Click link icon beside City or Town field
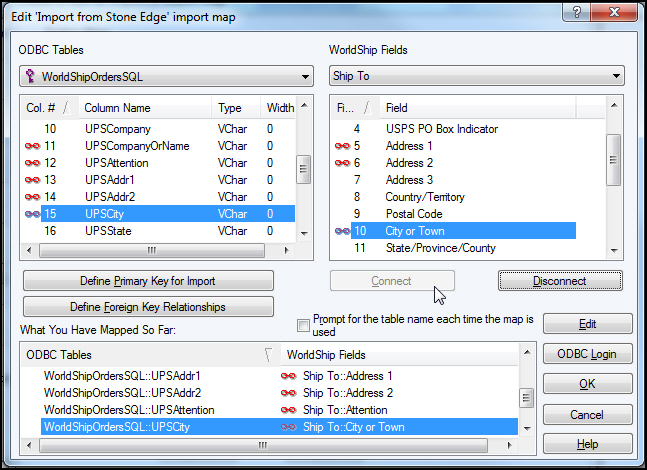647x470 pixels. click(342, 231)
